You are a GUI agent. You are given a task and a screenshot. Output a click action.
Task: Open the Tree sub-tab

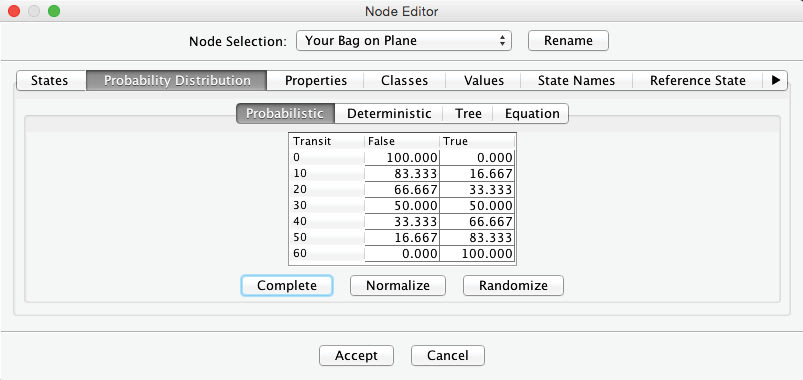pos(468,113)
